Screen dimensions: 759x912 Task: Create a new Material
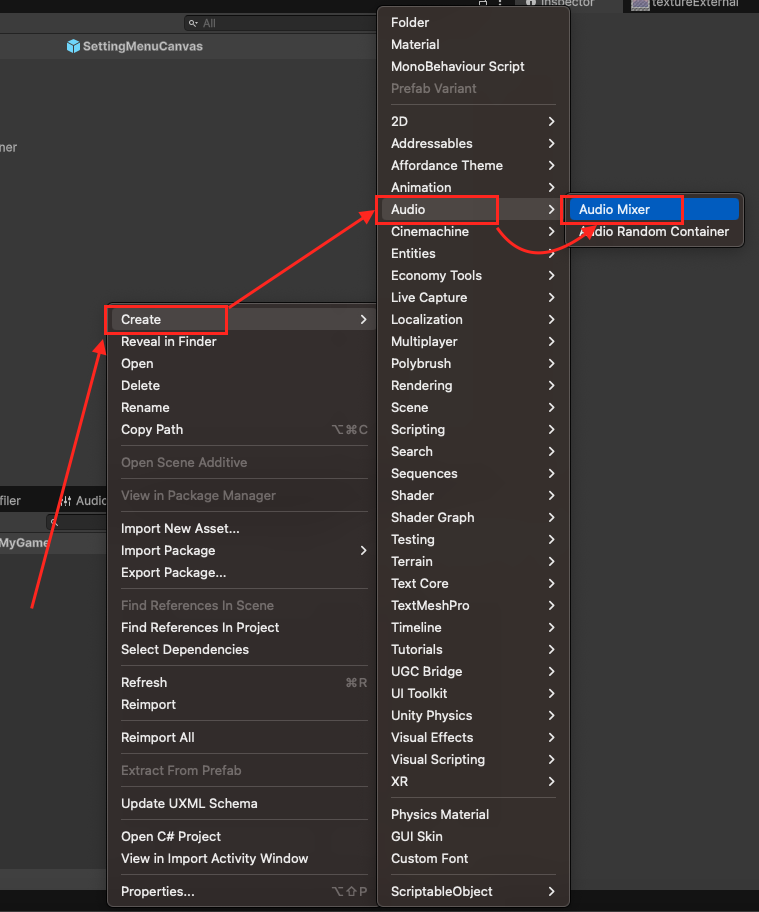(x=473, y=45)
